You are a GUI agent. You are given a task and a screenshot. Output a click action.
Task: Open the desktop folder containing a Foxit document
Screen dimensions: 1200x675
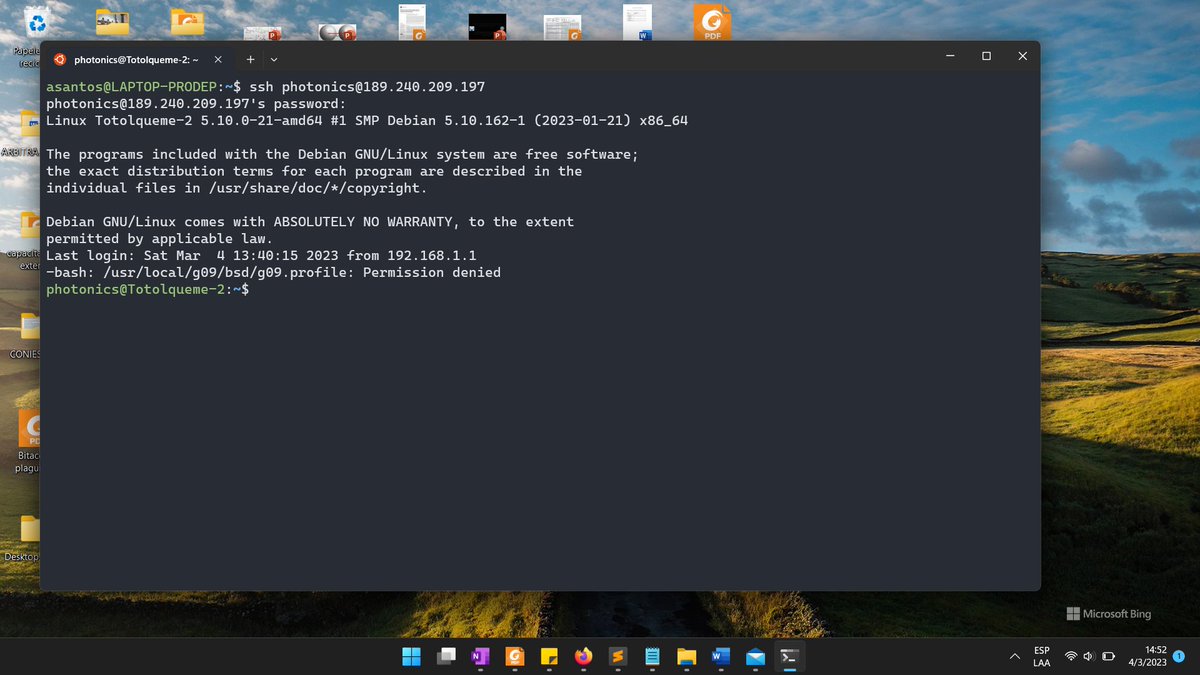pos(187,21)
